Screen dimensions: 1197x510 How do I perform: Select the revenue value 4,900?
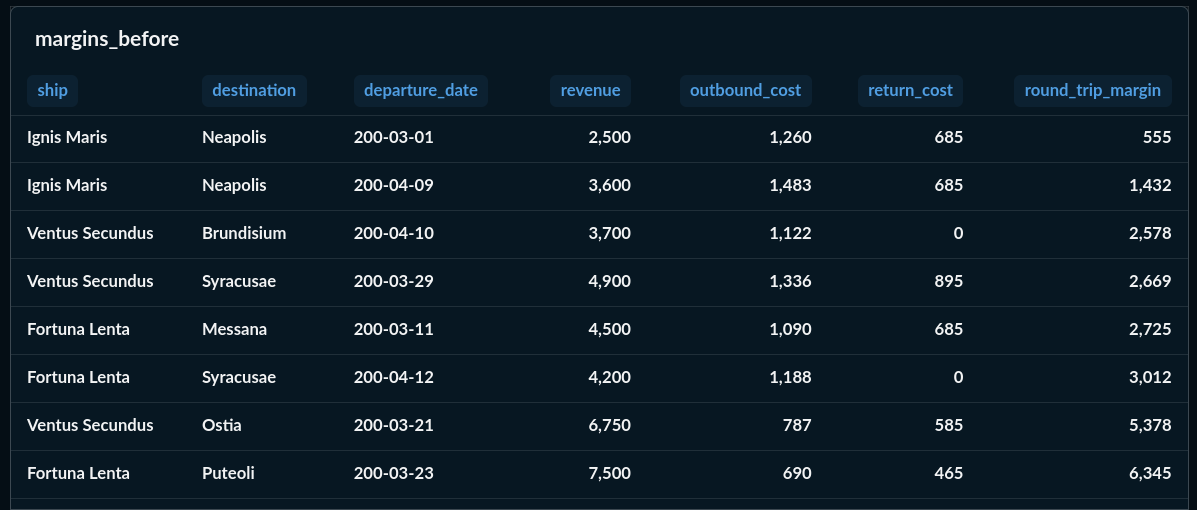[609, 281]
